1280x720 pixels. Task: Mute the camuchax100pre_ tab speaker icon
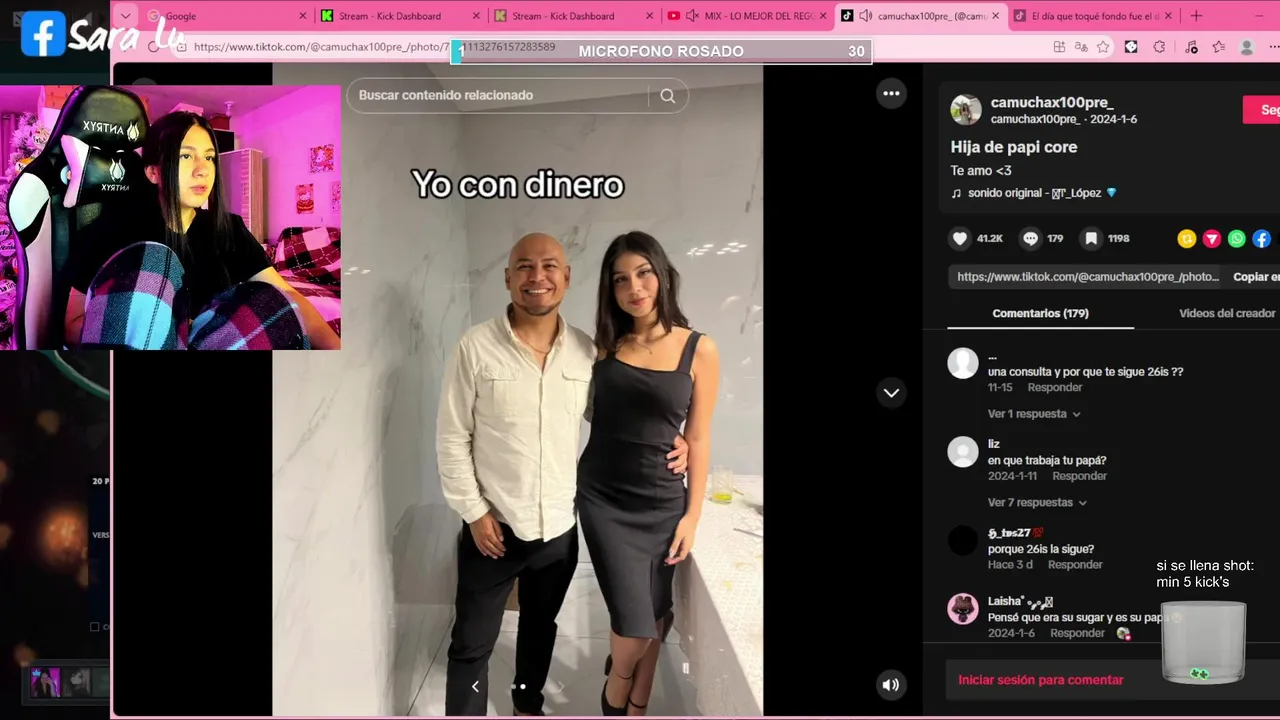(x=865, y=16)
